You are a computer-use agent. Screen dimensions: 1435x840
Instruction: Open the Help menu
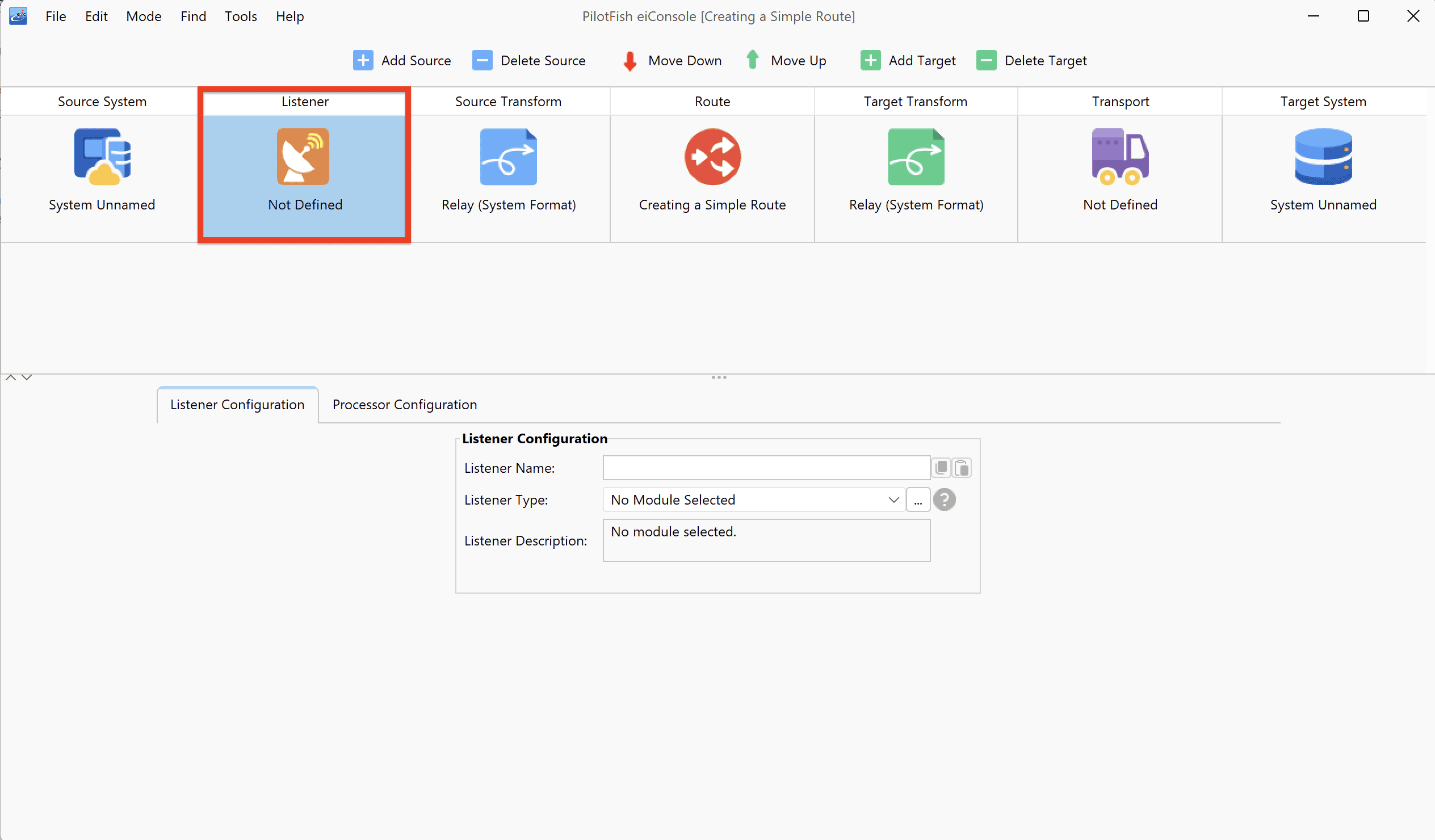[290, 16]
